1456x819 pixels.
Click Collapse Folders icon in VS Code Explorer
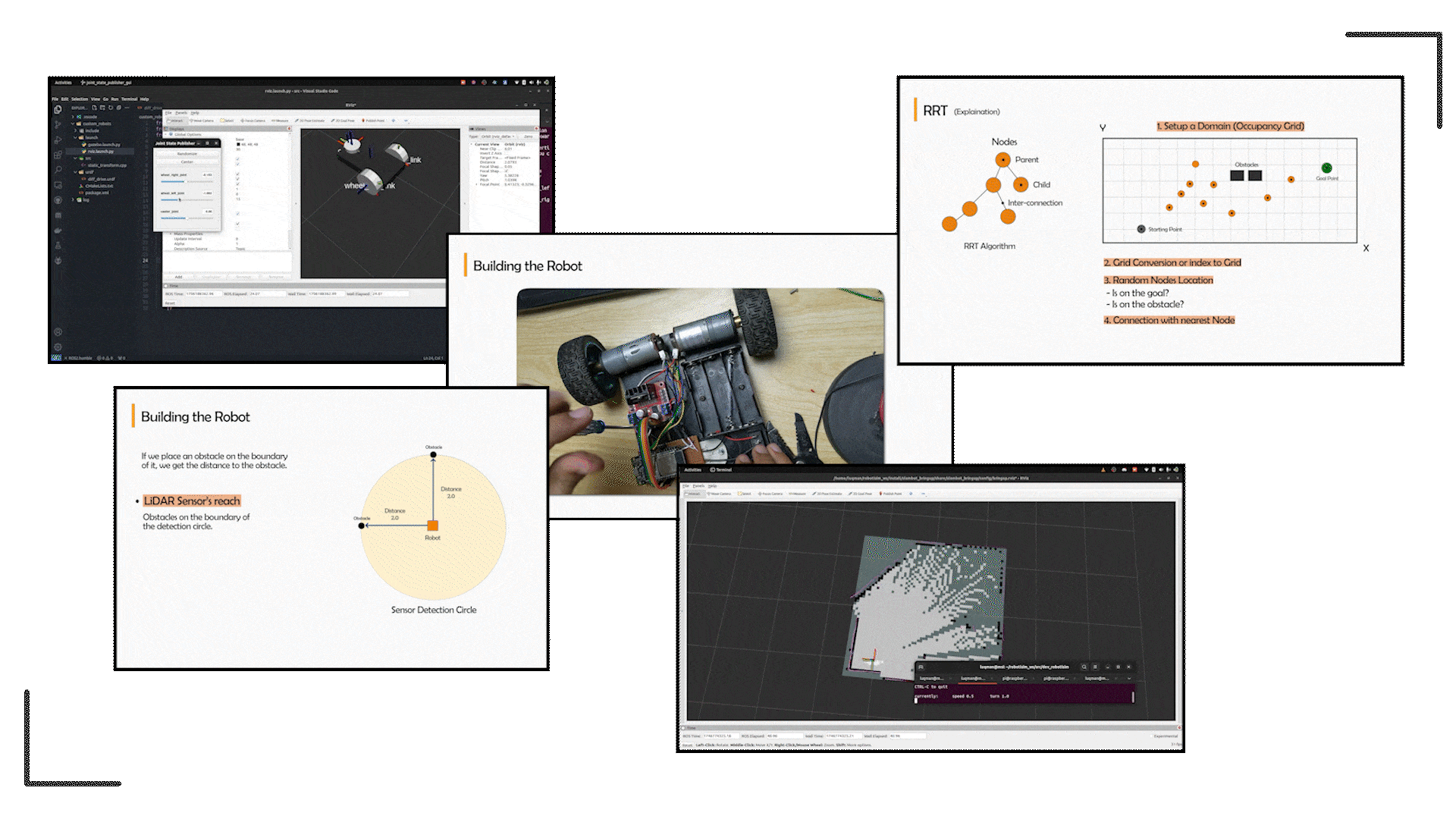tap(119, 108)
